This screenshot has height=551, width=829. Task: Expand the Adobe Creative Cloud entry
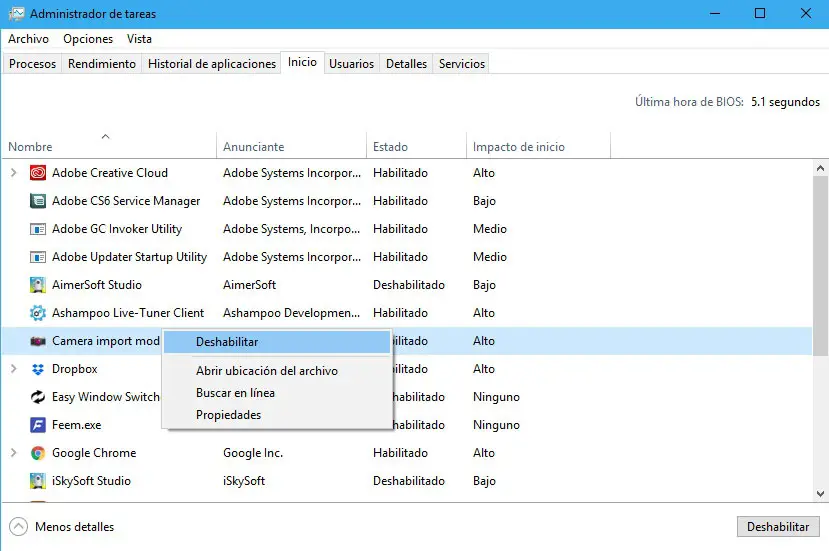tap(13, 173)
